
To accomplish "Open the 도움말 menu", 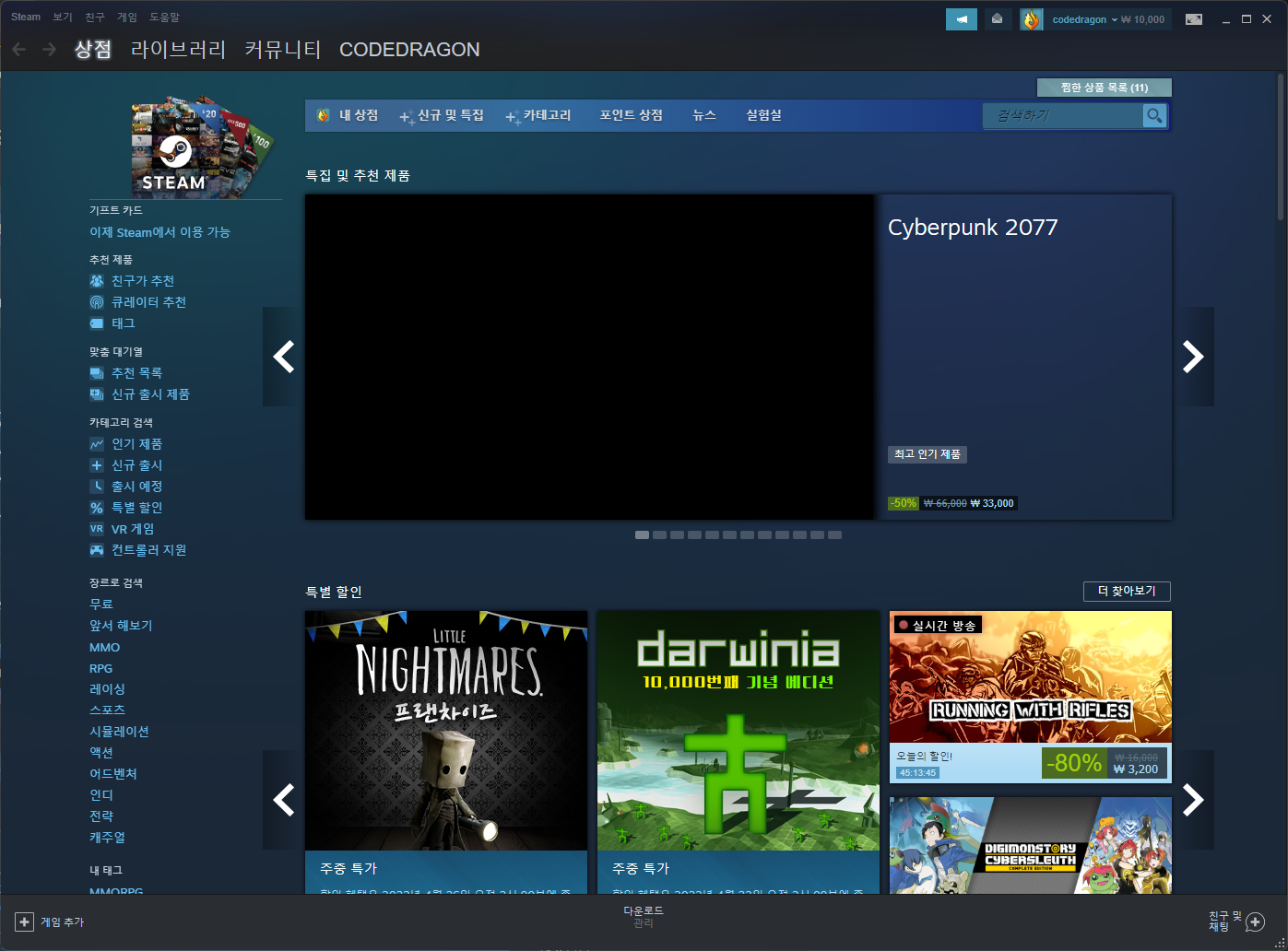I will [x=165, y=17].
